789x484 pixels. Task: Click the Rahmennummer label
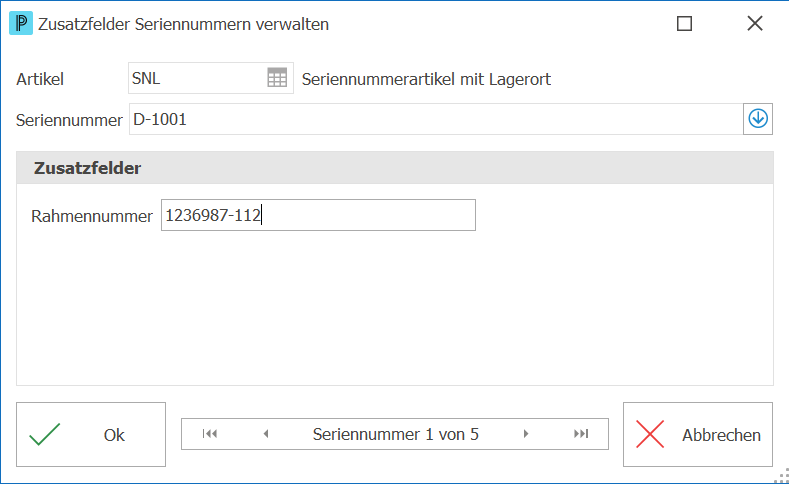pyautogui.click(x=92, y=216)
